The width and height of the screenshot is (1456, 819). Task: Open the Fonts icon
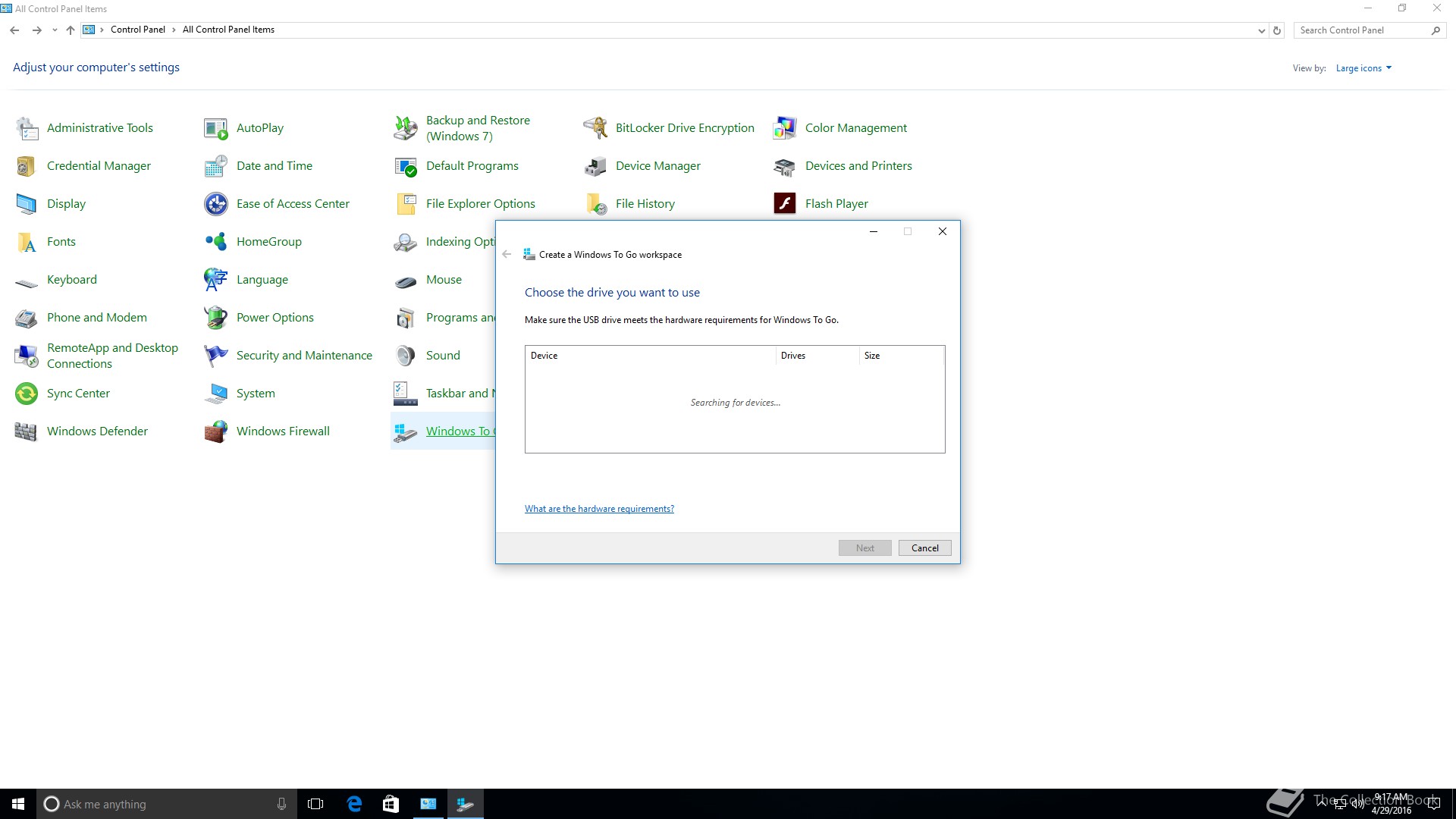27,242
